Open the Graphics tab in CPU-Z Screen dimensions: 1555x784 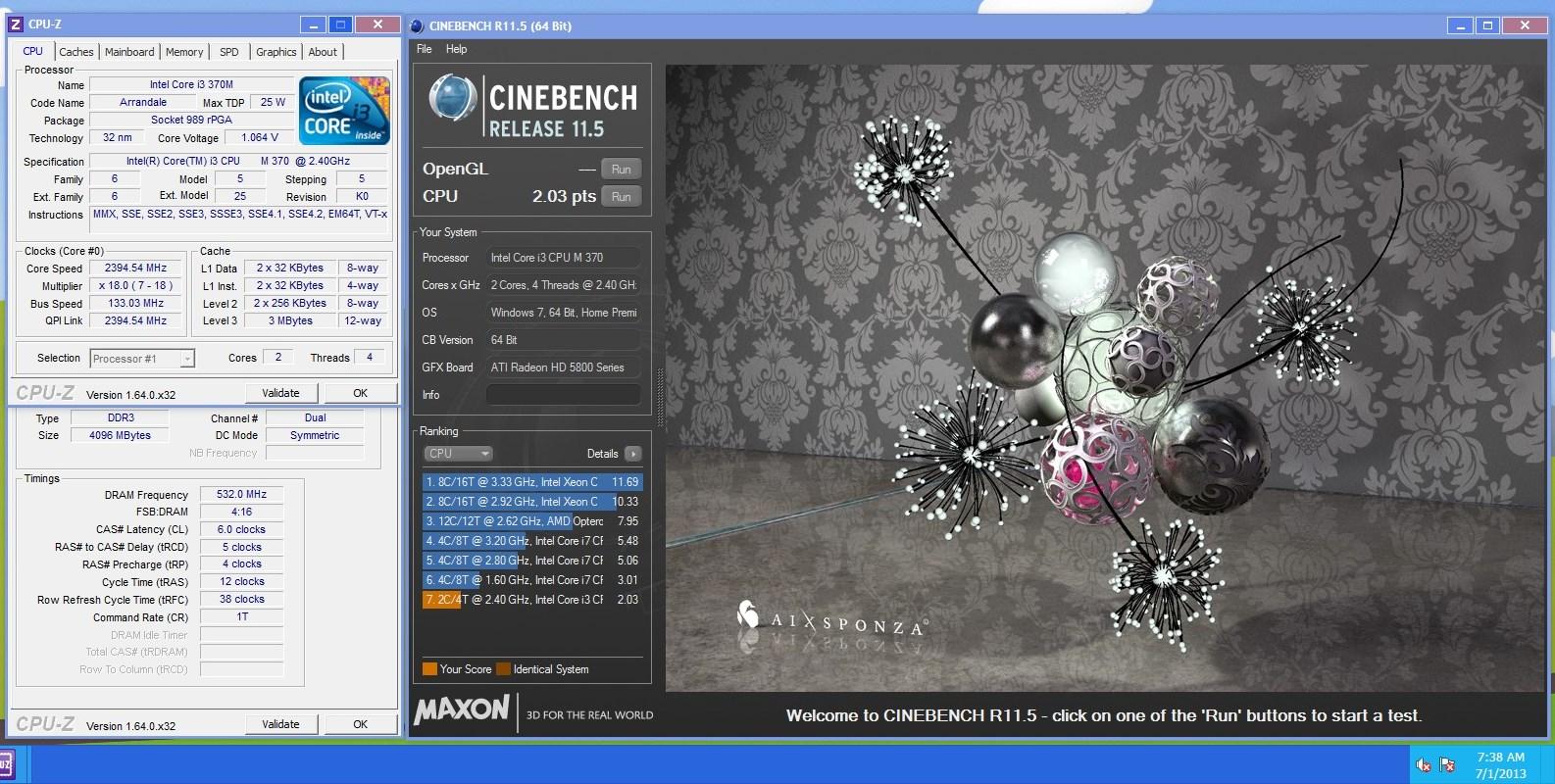coord(276,52)
